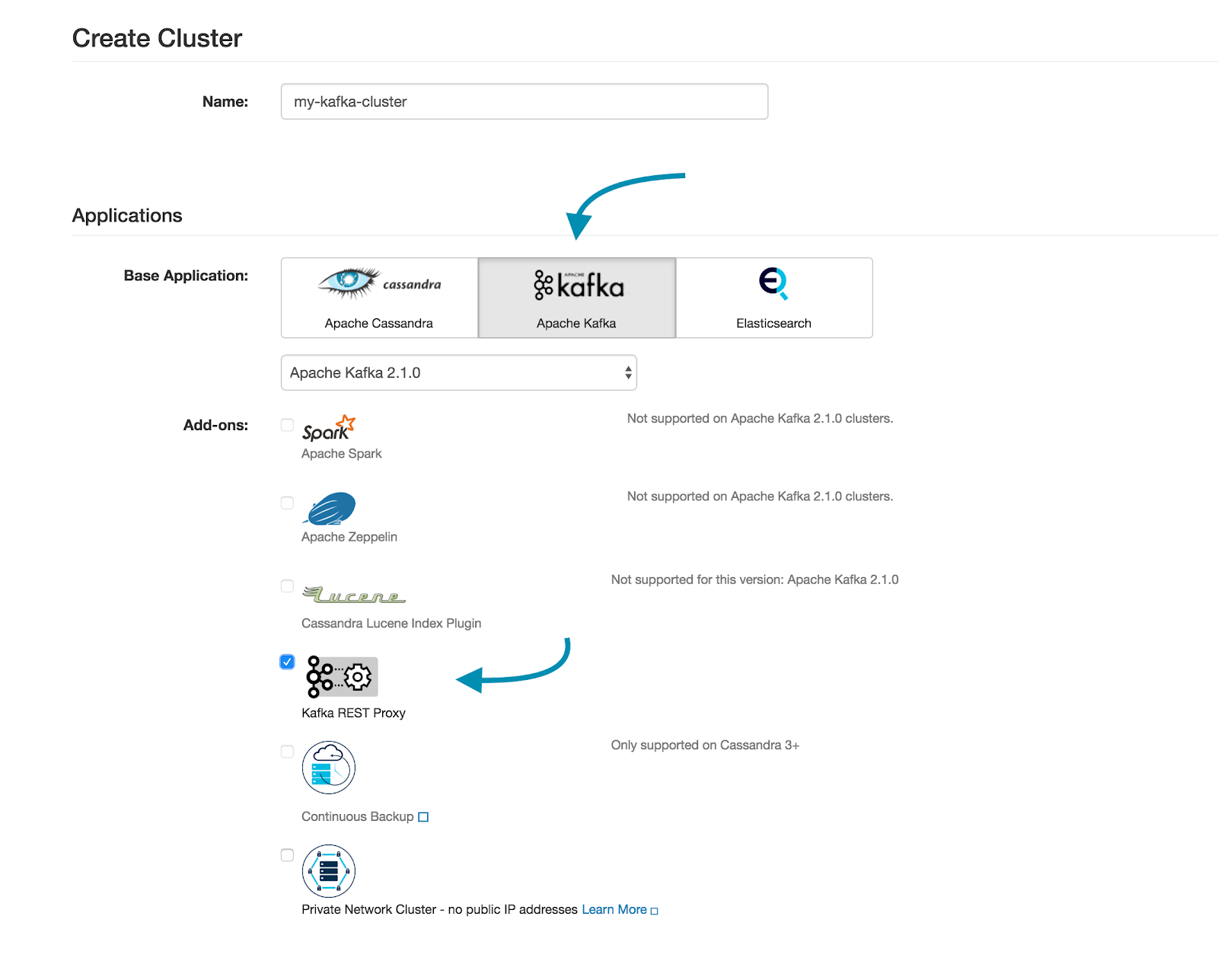Click the Private Network Cluster icon

pos(329,871)
